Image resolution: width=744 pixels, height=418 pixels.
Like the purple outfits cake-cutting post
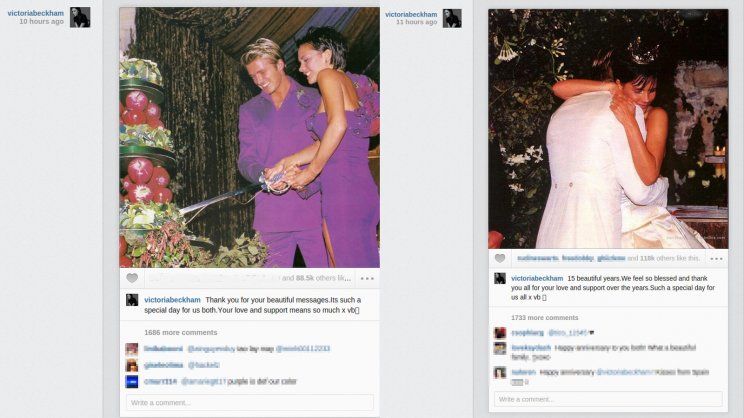(x=132, y=279)
